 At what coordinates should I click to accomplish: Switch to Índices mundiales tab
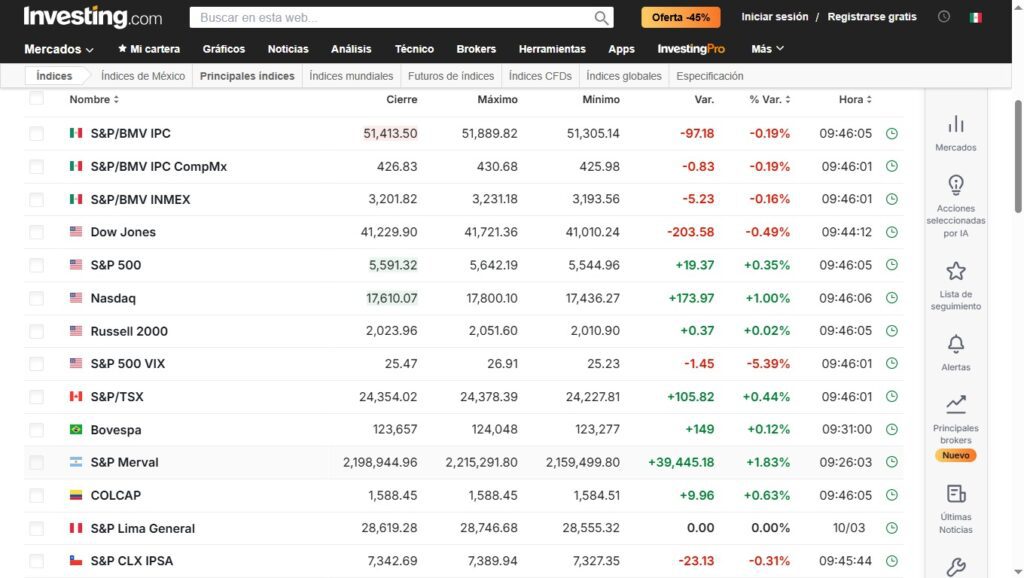[x=351, y=76]
